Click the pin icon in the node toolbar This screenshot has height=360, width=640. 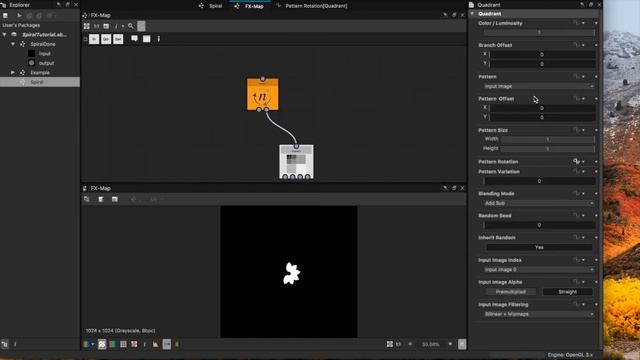point(159,39)
